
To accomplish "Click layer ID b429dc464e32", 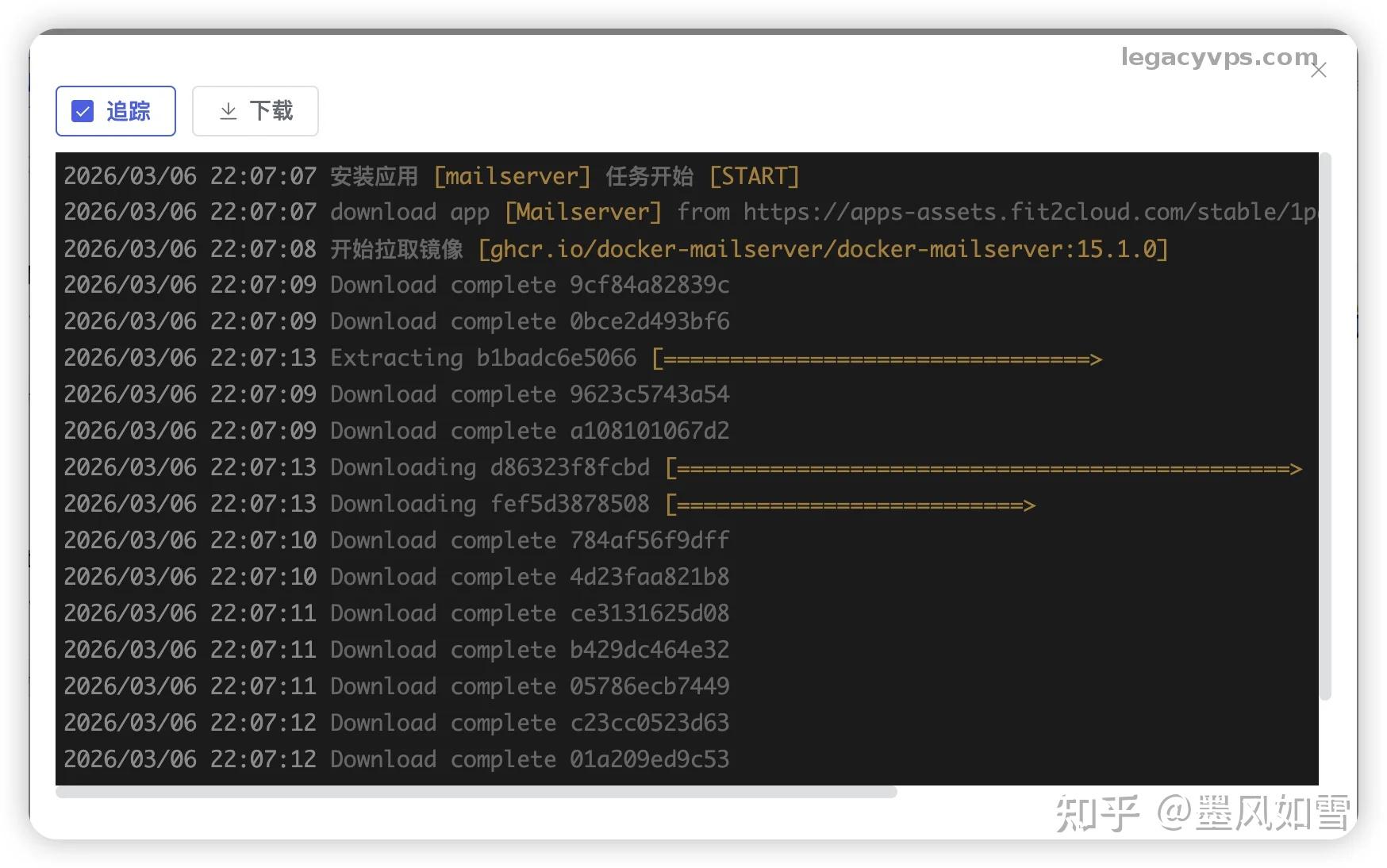I will click(x=649, y=651).
